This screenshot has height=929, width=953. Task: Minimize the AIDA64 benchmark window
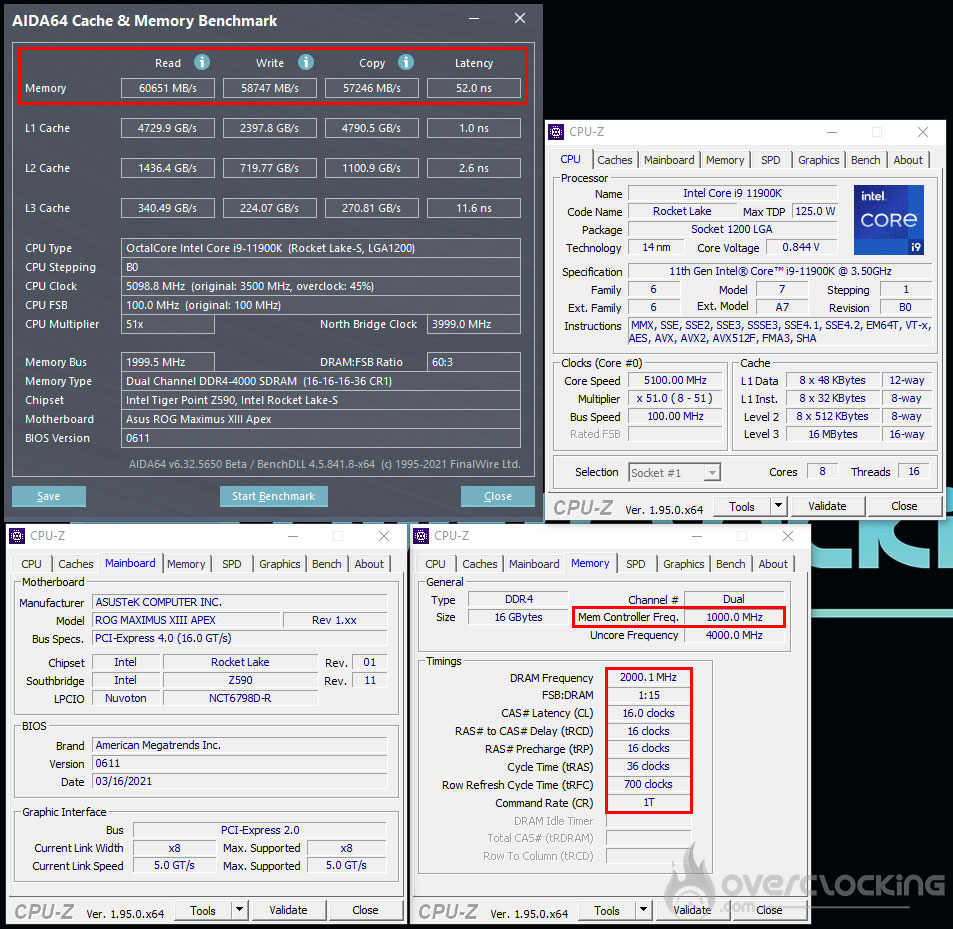coord(474,19)
